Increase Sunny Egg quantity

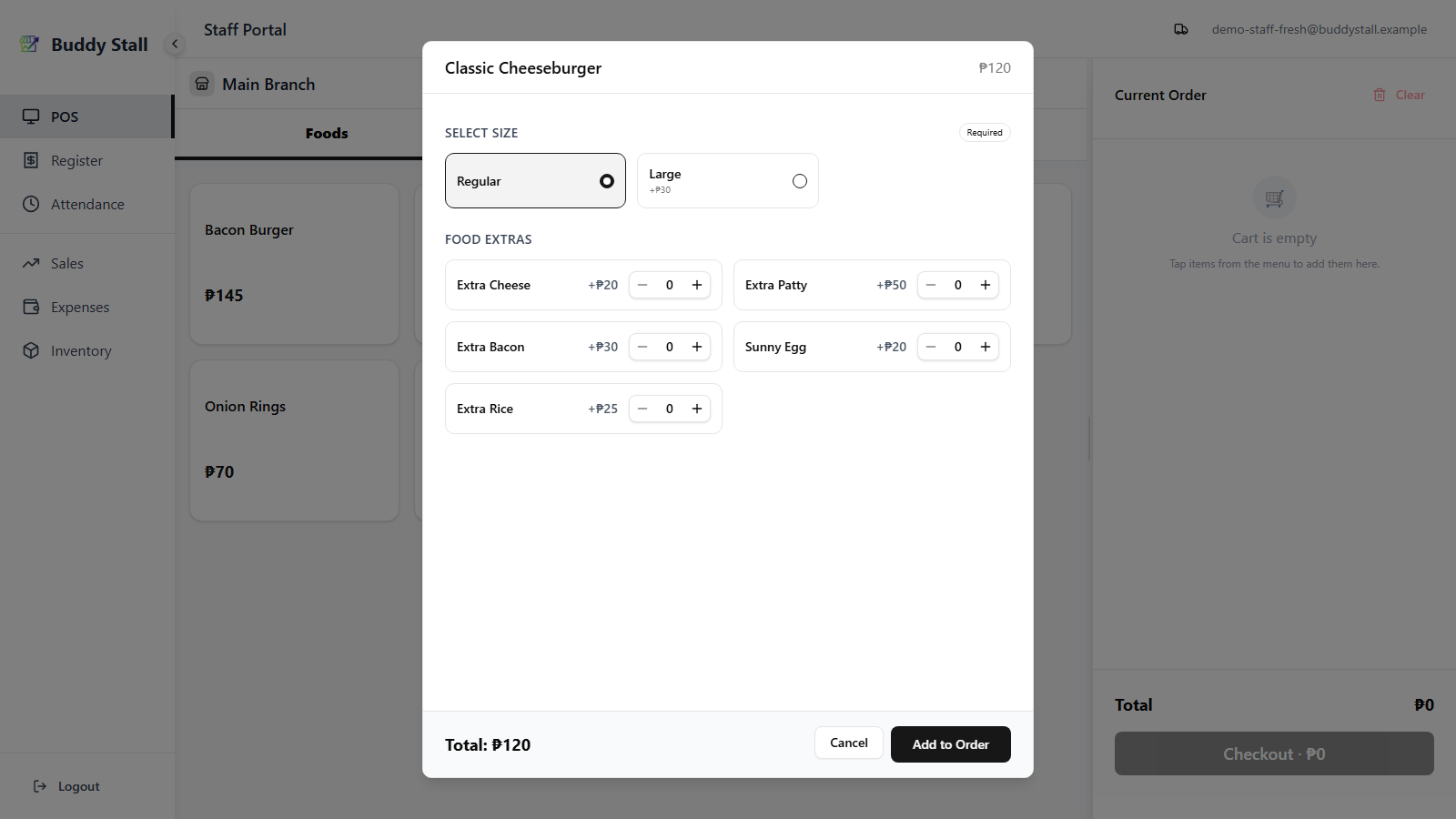986,347
